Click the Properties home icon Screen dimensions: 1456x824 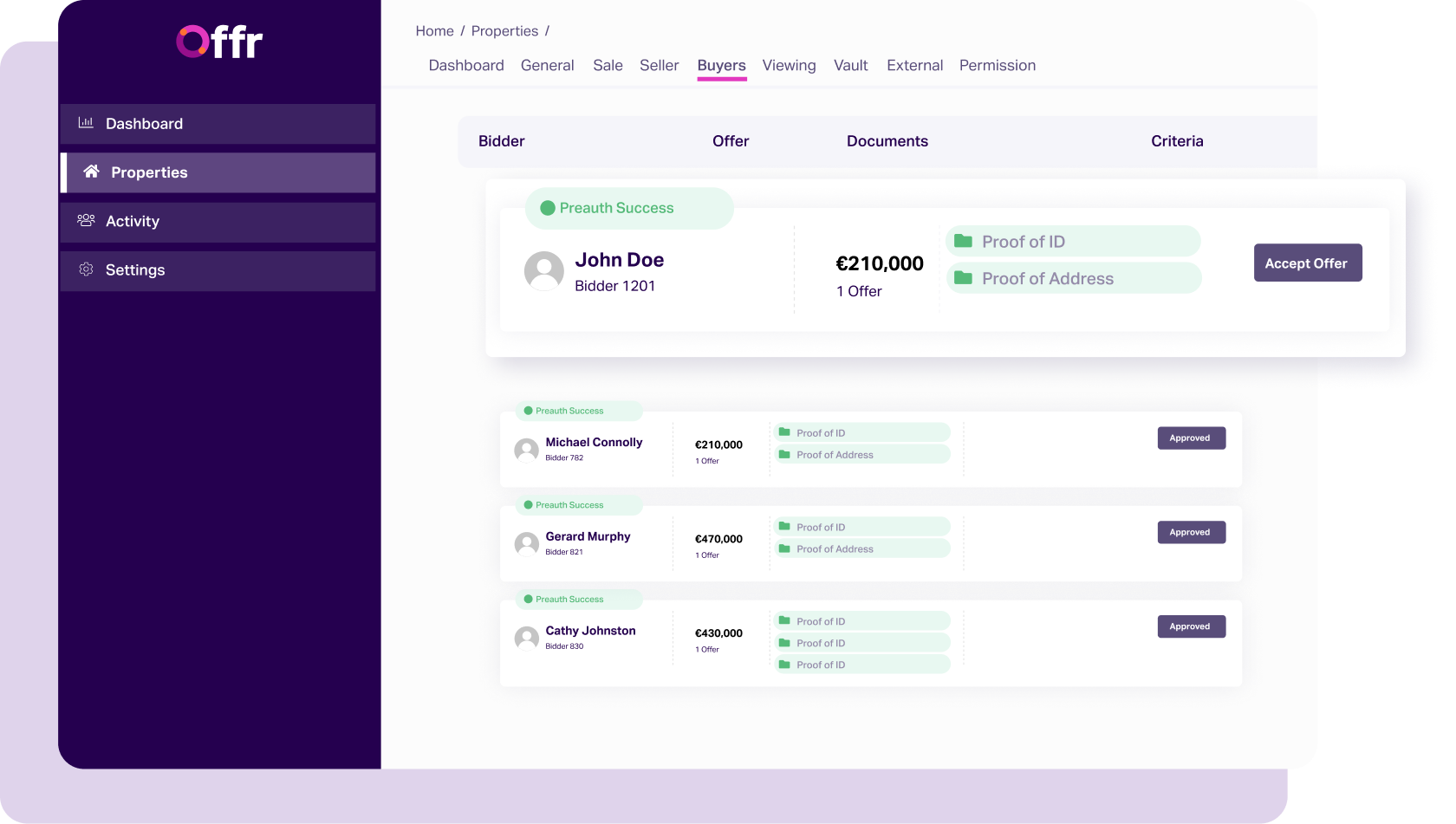click(90, 172)
